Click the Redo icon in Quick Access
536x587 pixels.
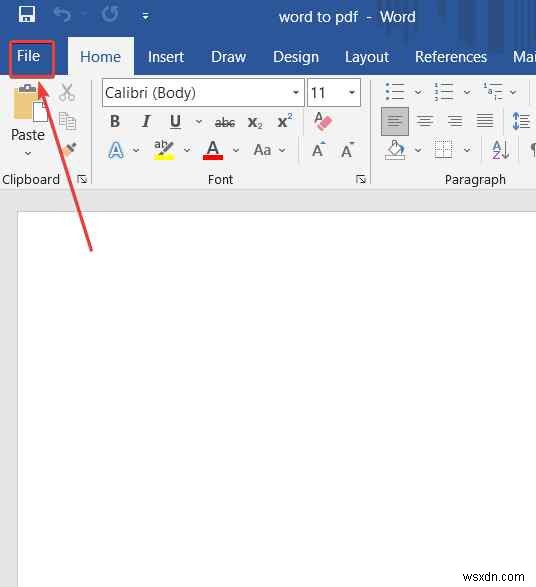coord(110,15)
